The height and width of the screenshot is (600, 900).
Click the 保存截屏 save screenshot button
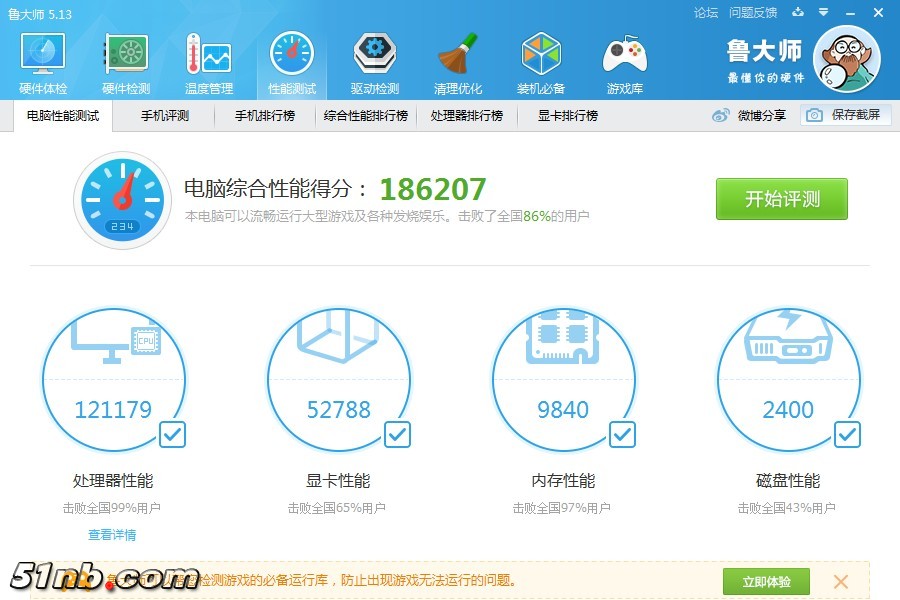[x=845, y=115]
